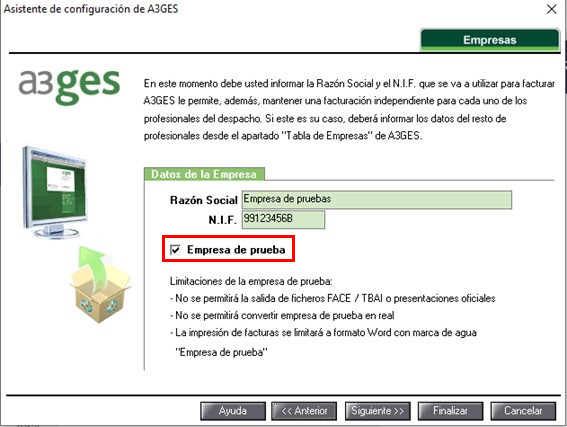Proceed with Siguiente >> button
The width and height of the screenshot is (567, 427).
coord(378,411)
